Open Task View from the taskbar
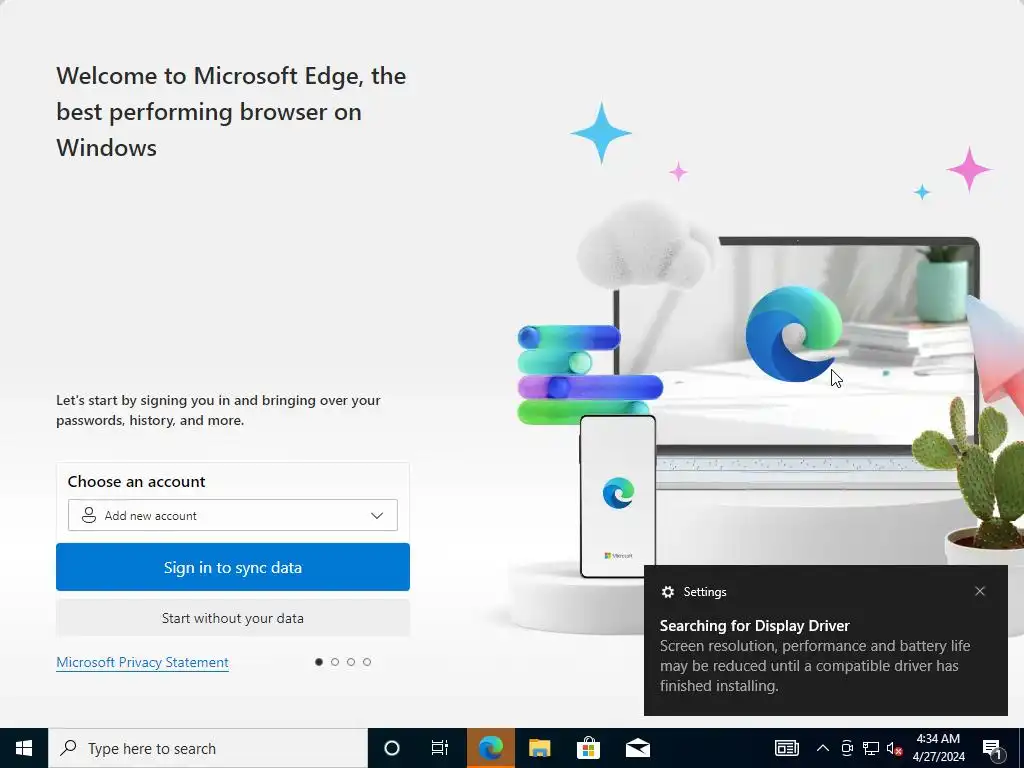 pyautogui.click(x=440, y=748)
